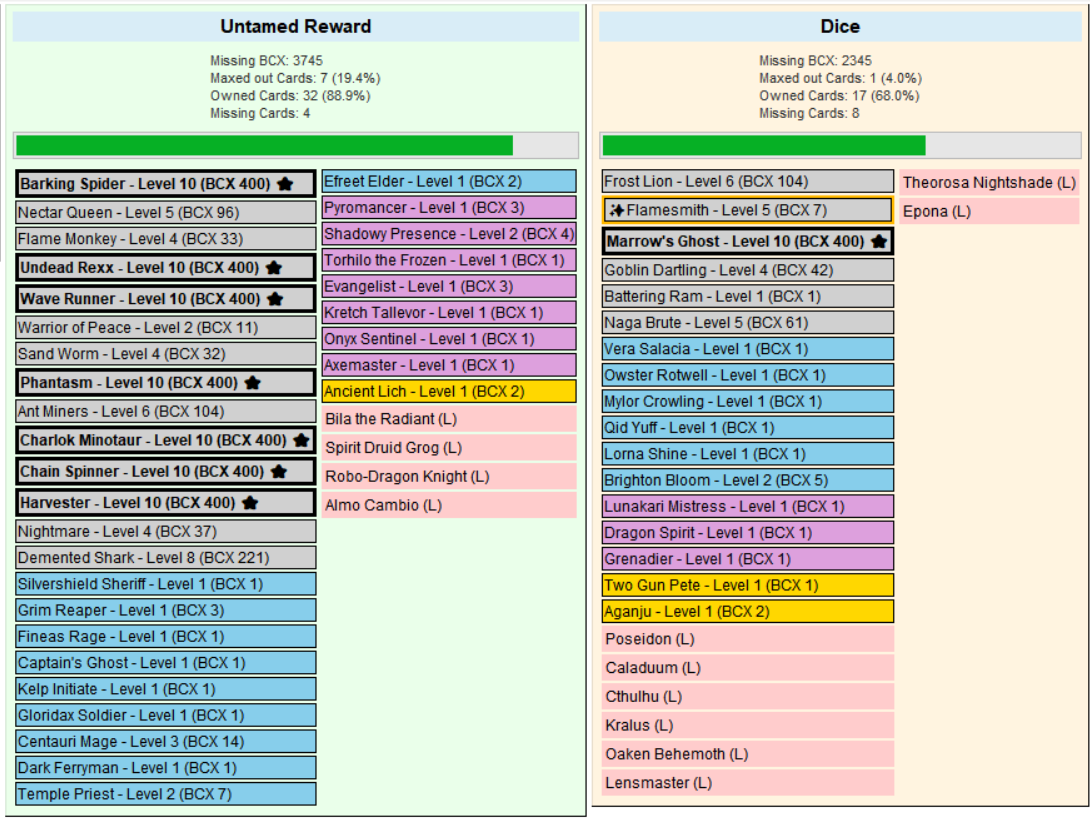Select Brighton Bloom - Level 2 card
This screenshot has height=831, width=1090.
(x=748, y=480)
